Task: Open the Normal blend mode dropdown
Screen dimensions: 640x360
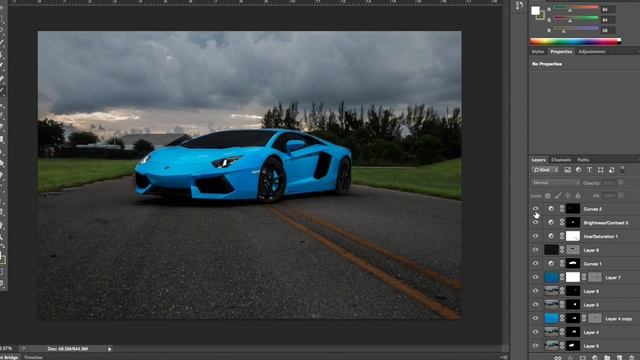Action: click(x=556, y=183)
